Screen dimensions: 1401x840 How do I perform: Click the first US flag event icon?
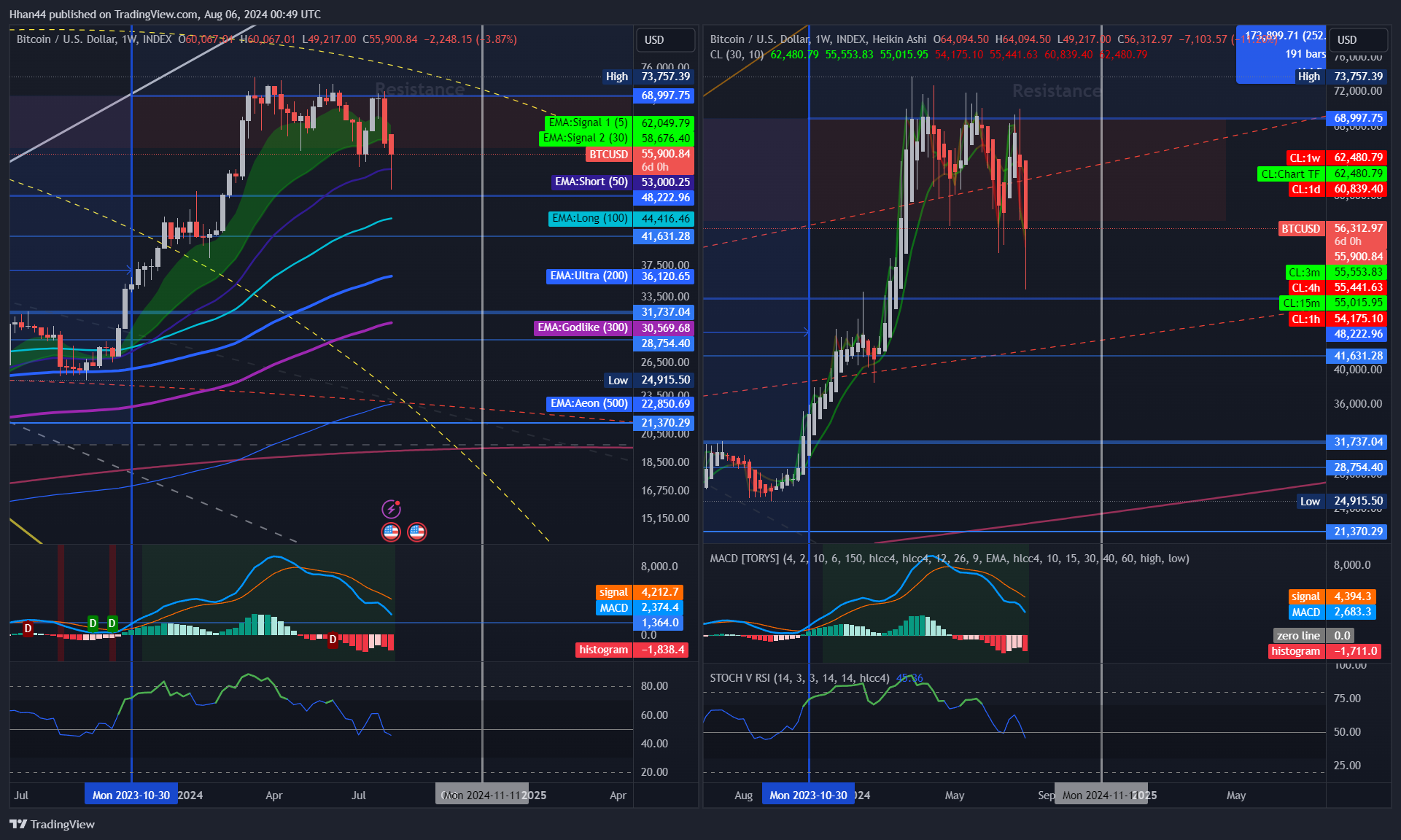[391, 532]
